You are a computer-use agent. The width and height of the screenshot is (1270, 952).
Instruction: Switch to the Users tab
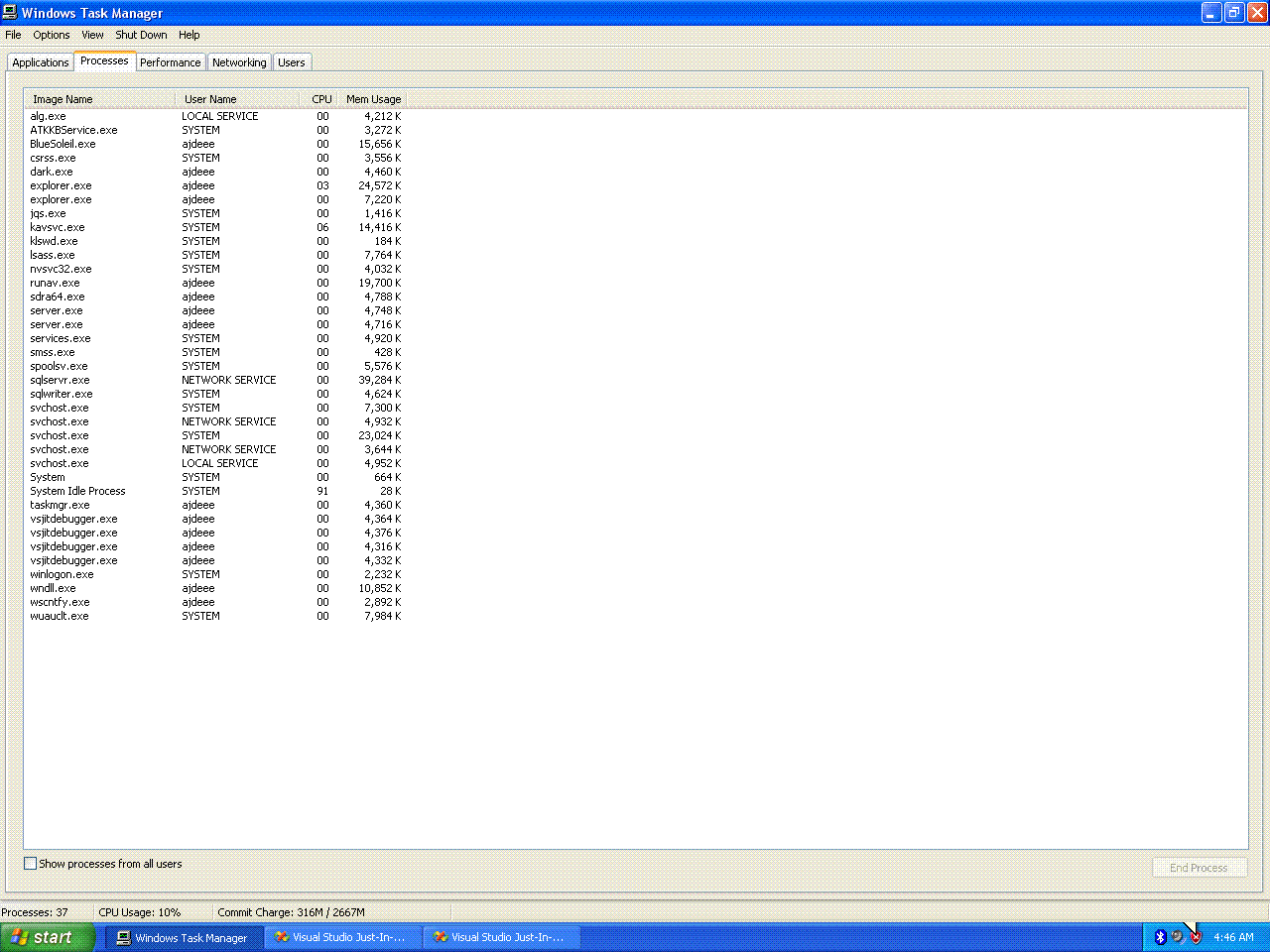[x=292, y=62]
